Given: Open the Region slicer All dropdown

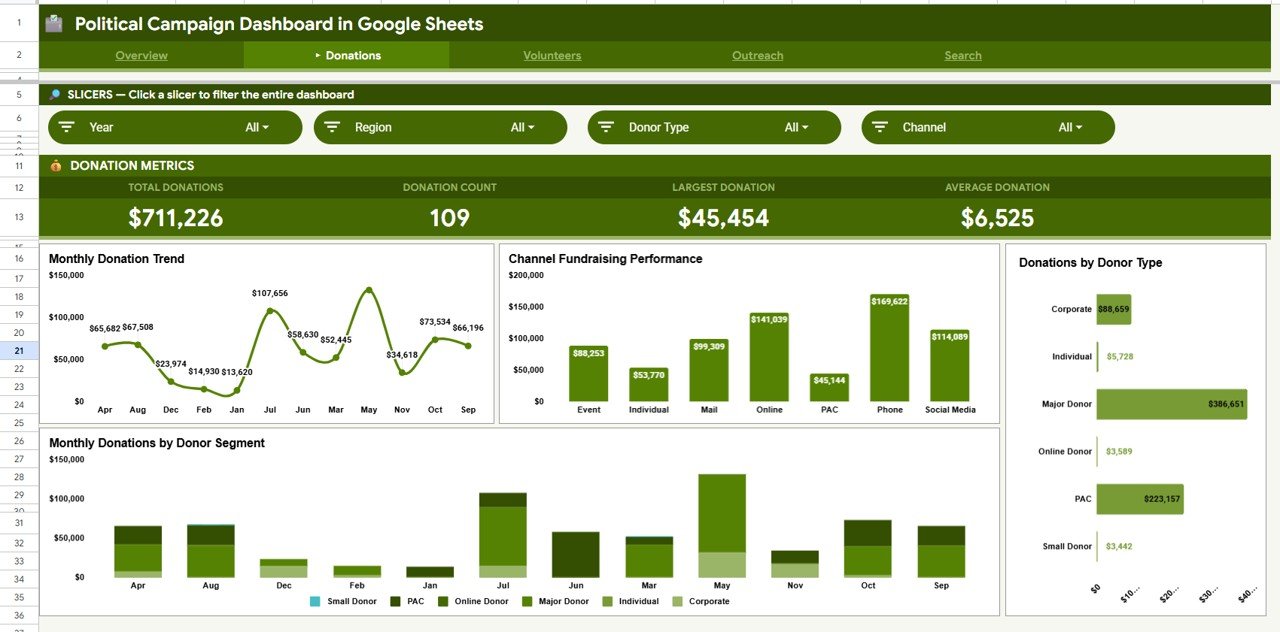Looking at the screenshot, I should tap(522, 127).
